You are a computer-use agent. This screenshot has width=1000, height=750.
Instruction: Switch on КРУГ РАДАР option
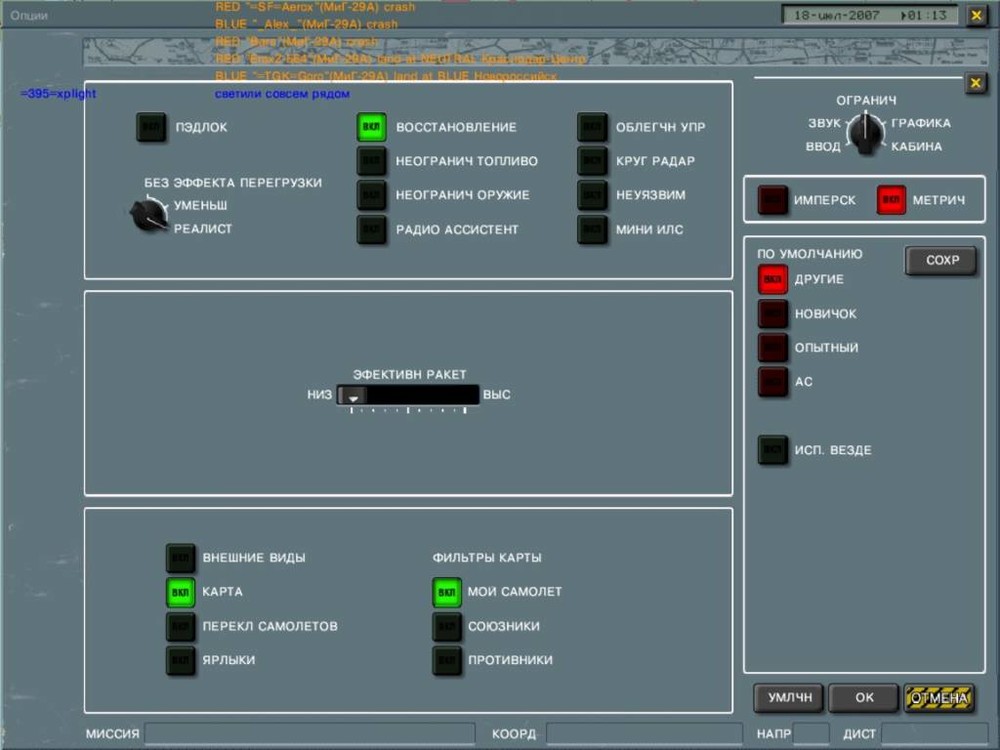(592, 160)
